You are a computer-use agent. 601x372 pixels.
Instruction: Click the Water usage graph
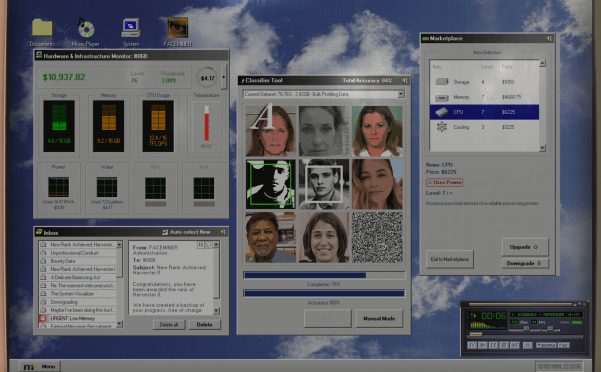coord(107,187)
